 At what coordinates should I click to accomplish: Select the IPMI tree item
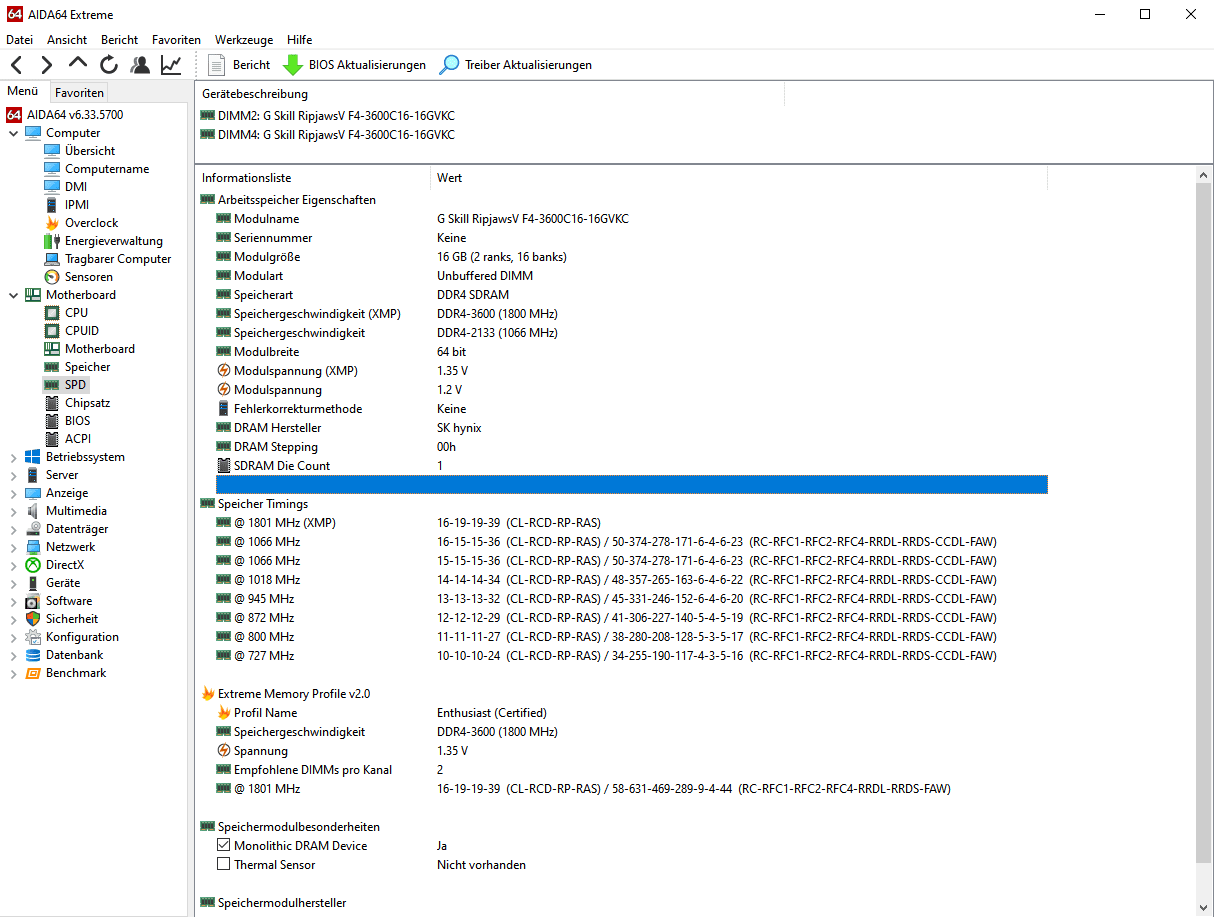click(x=76, y=205)
